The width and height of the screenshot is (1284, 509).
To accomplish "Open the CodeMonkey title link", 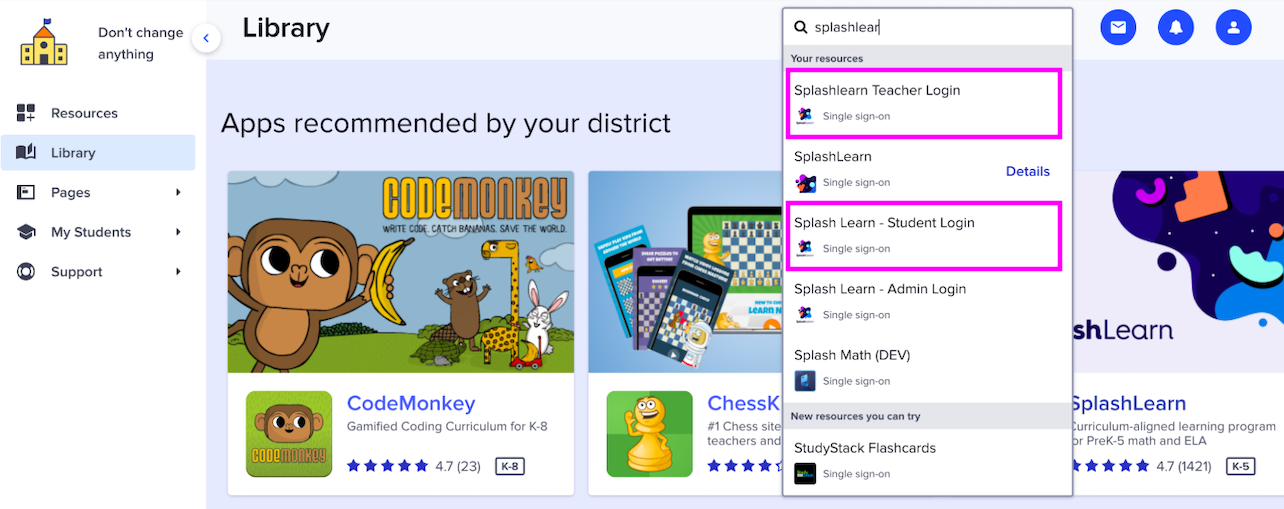I will coord(411,404).
